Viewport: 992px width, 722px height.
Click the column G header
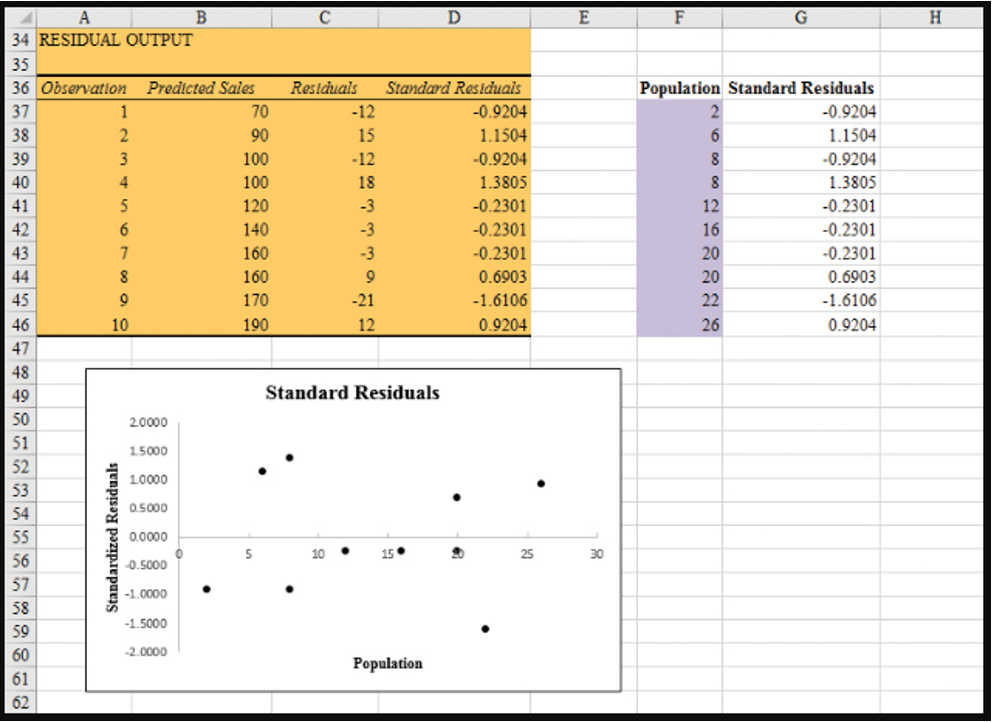800,16
